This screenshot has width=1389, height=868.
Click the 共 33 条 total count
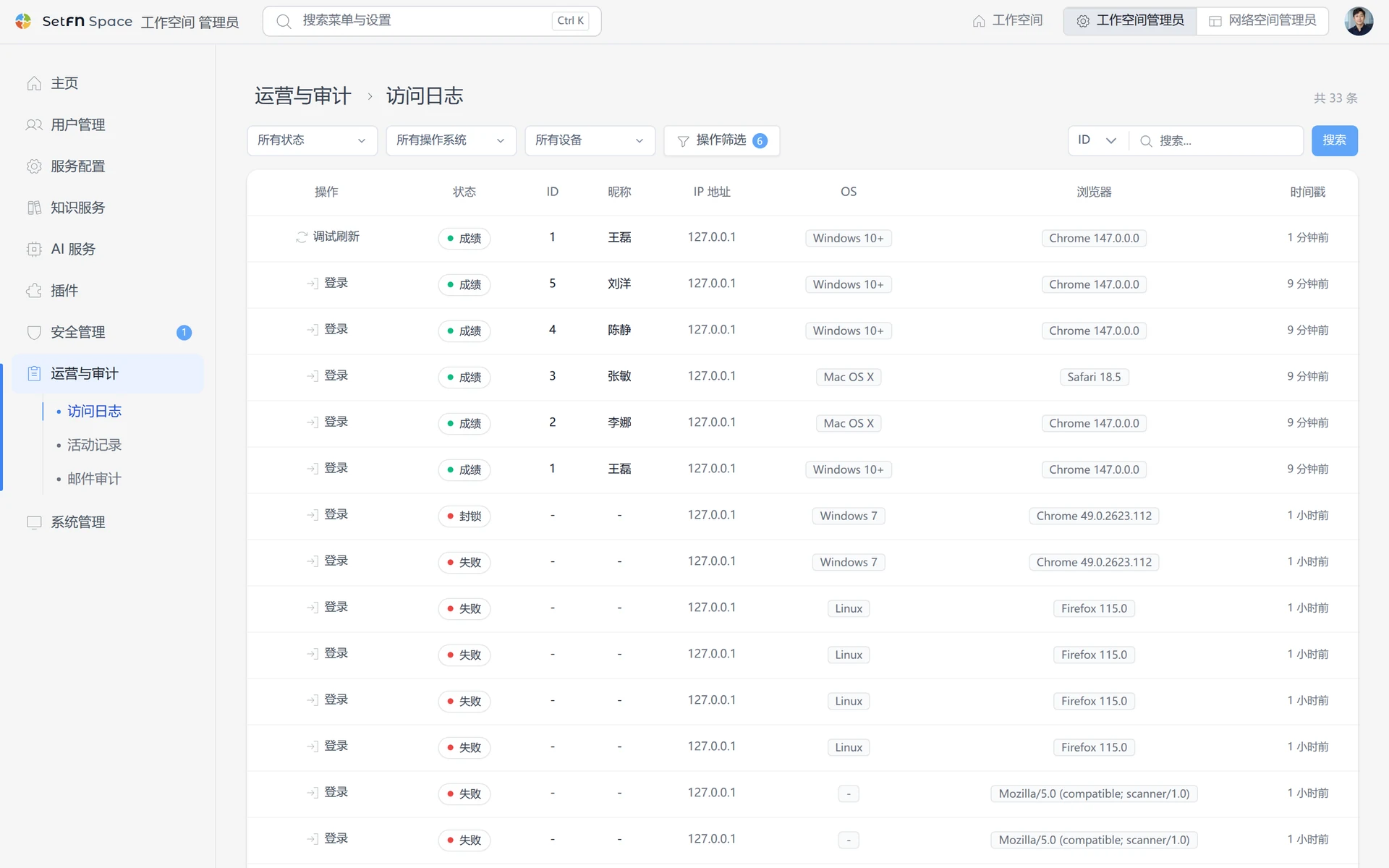(x=1335, y=98)
